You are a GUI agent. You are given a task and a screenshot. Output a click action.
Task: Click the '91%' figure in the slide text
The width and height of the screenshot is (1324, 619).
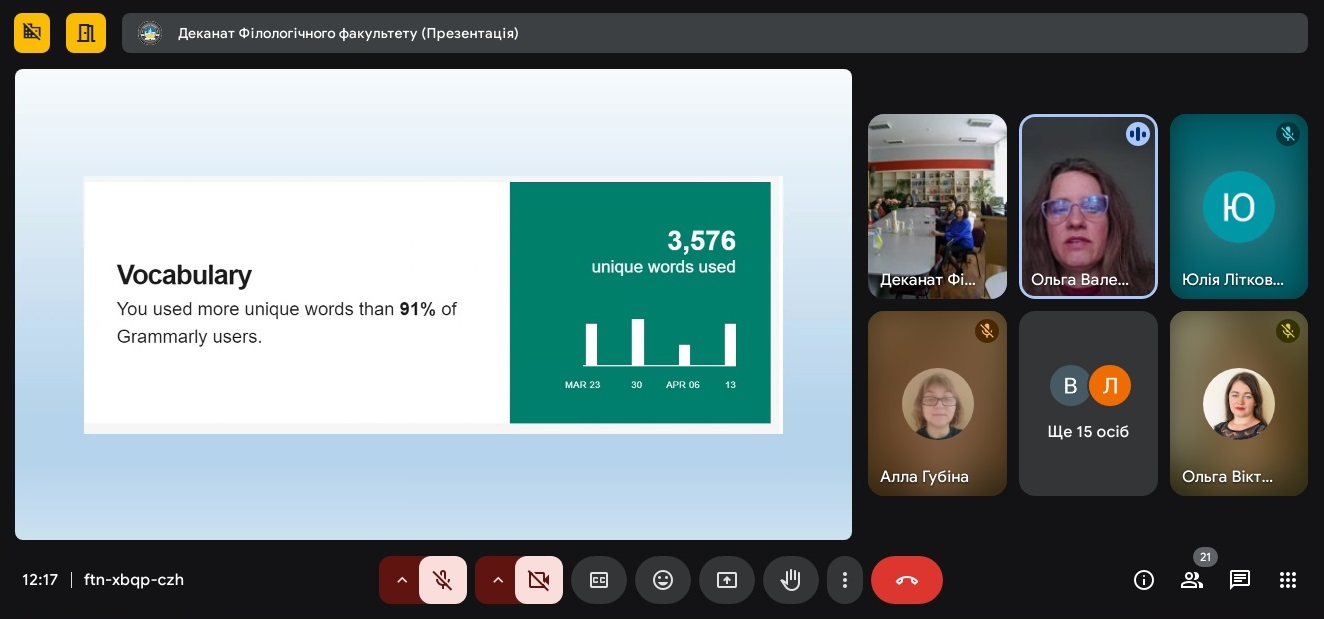(417, 309)
